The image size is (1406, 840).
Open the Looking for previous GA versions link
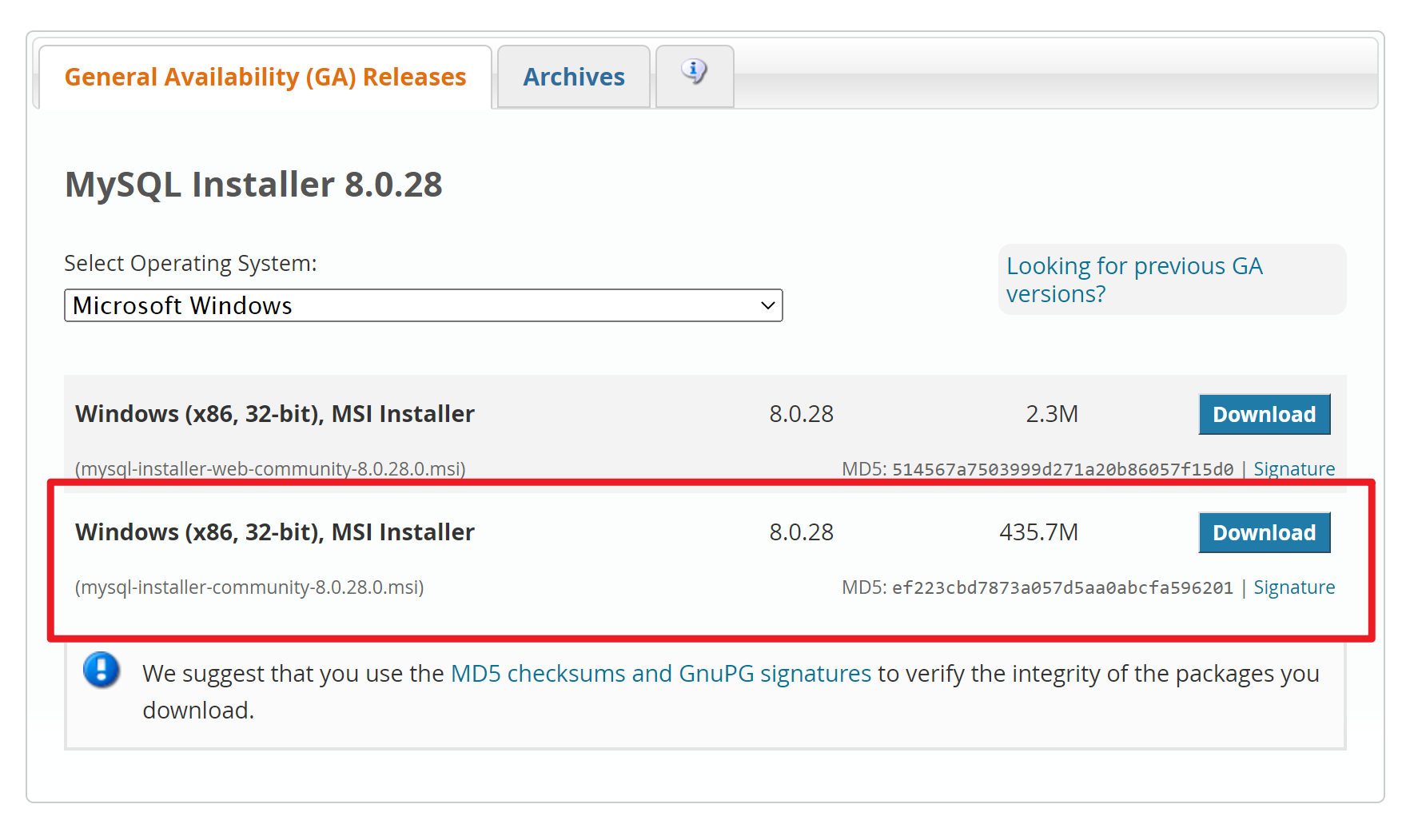pos(1133,280)
